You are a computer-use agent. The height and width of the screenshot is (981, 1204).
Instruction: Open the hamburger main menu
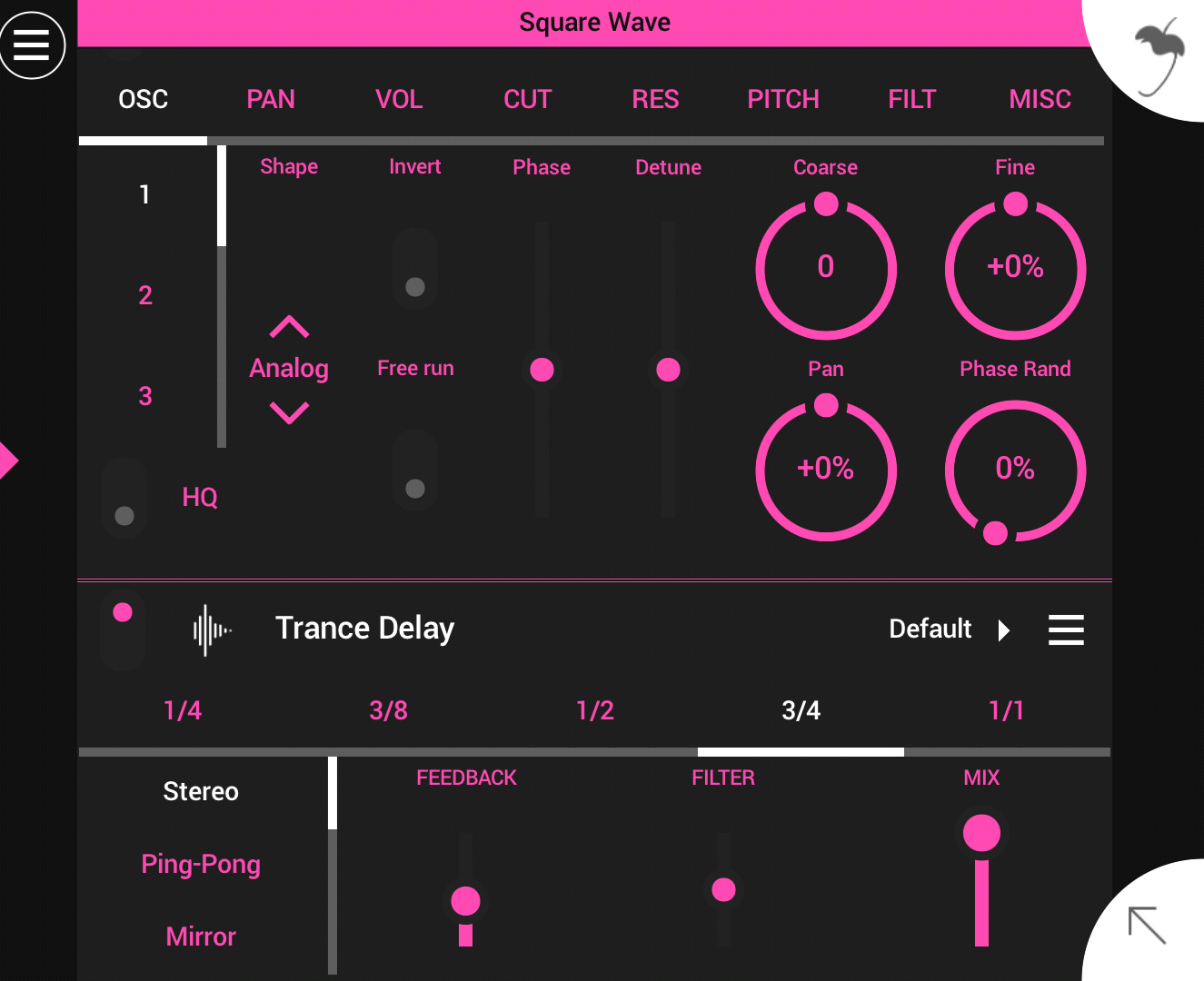(x=32, y=45)
